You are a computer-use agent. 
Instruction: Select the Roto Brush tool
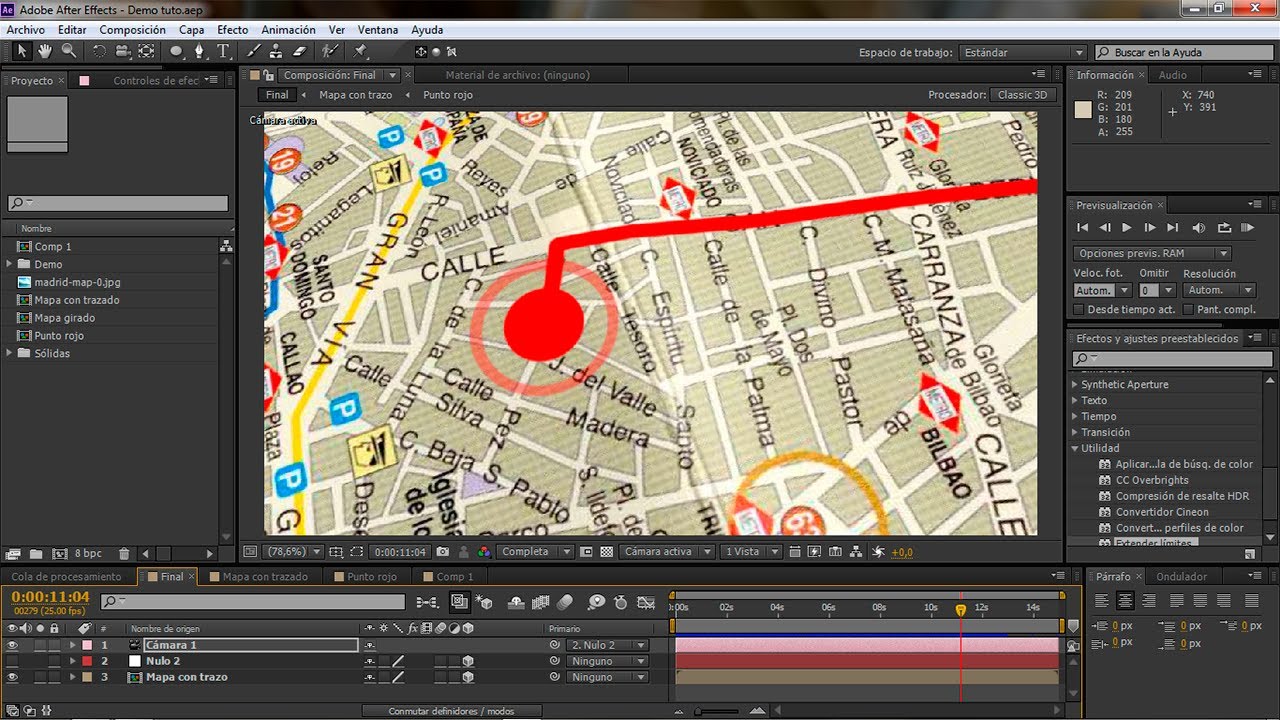pos(329,51)
